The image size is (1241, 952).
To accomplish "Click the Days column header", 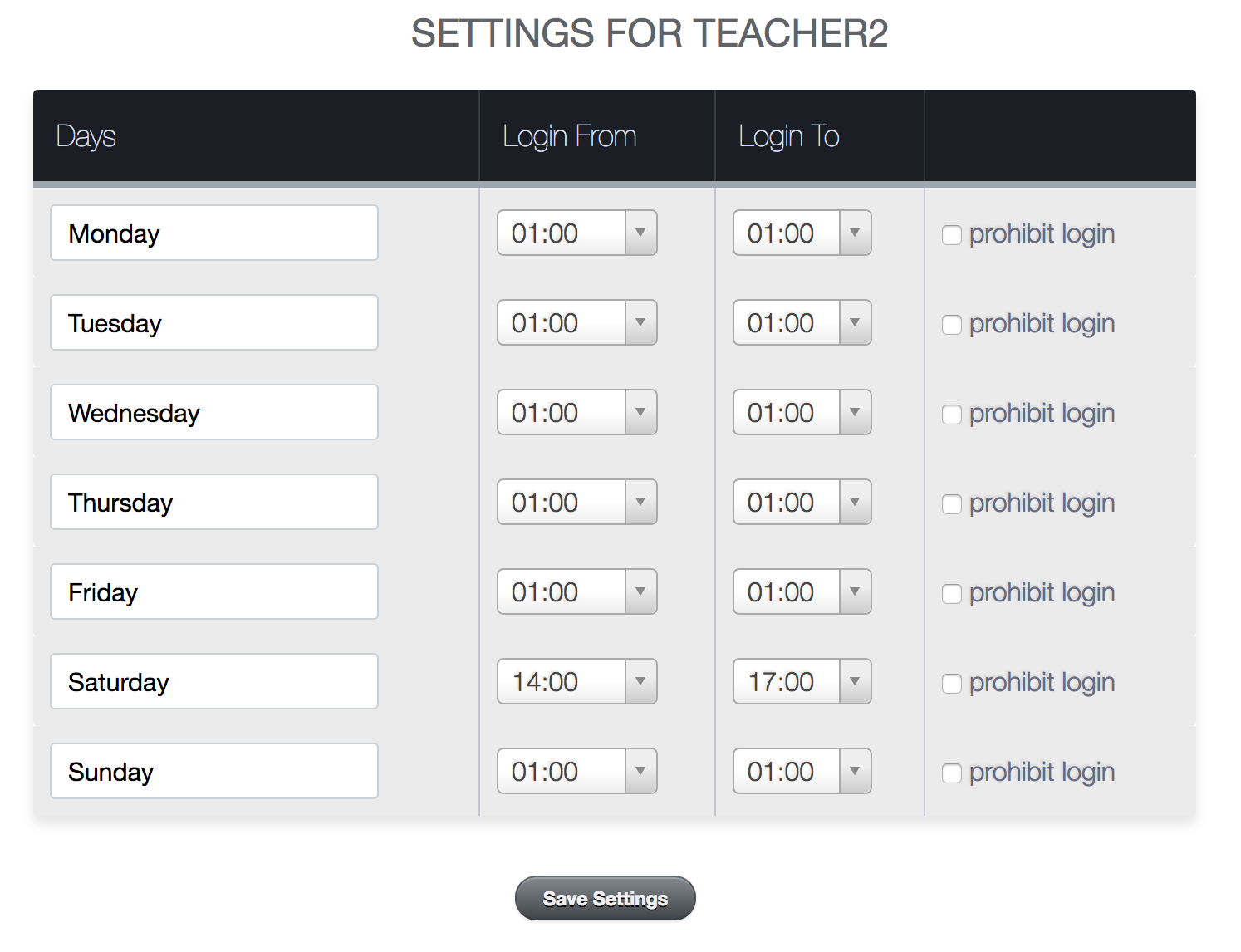I will pyautogui.click(x=86, y=136).
